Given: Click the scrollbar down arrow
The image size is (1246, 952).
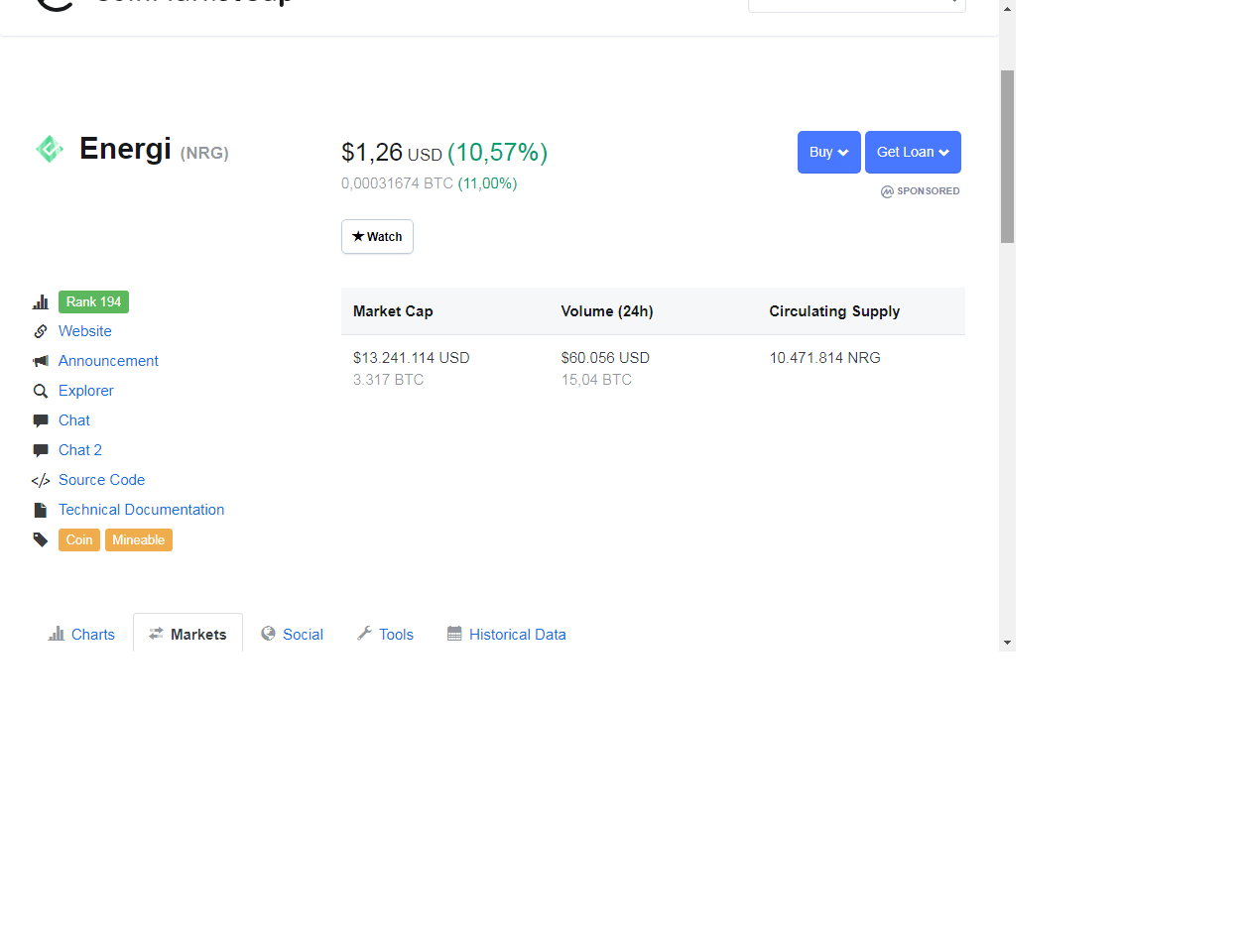Looking at the screenshot, I should 1007,643.
